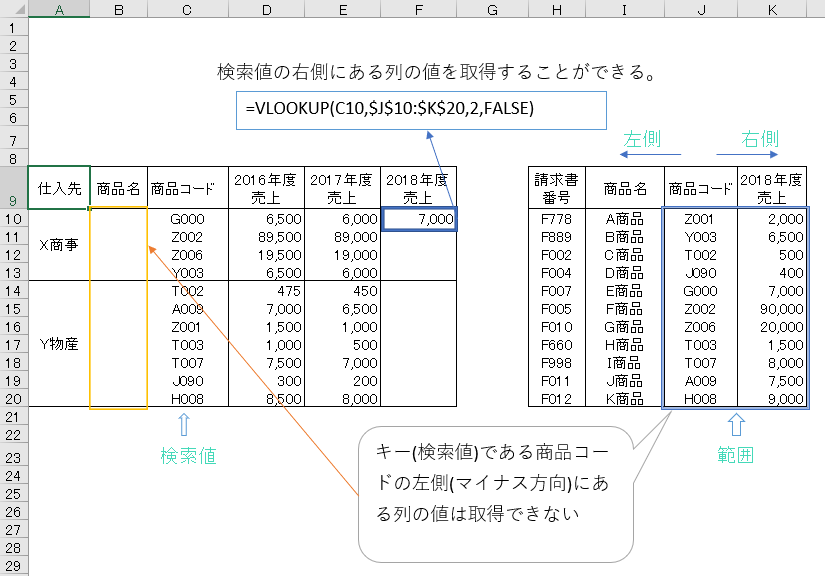Click 2016年度 sales value 475
The width and height of the screenshot is (825, 576).
tap(267, 291)
